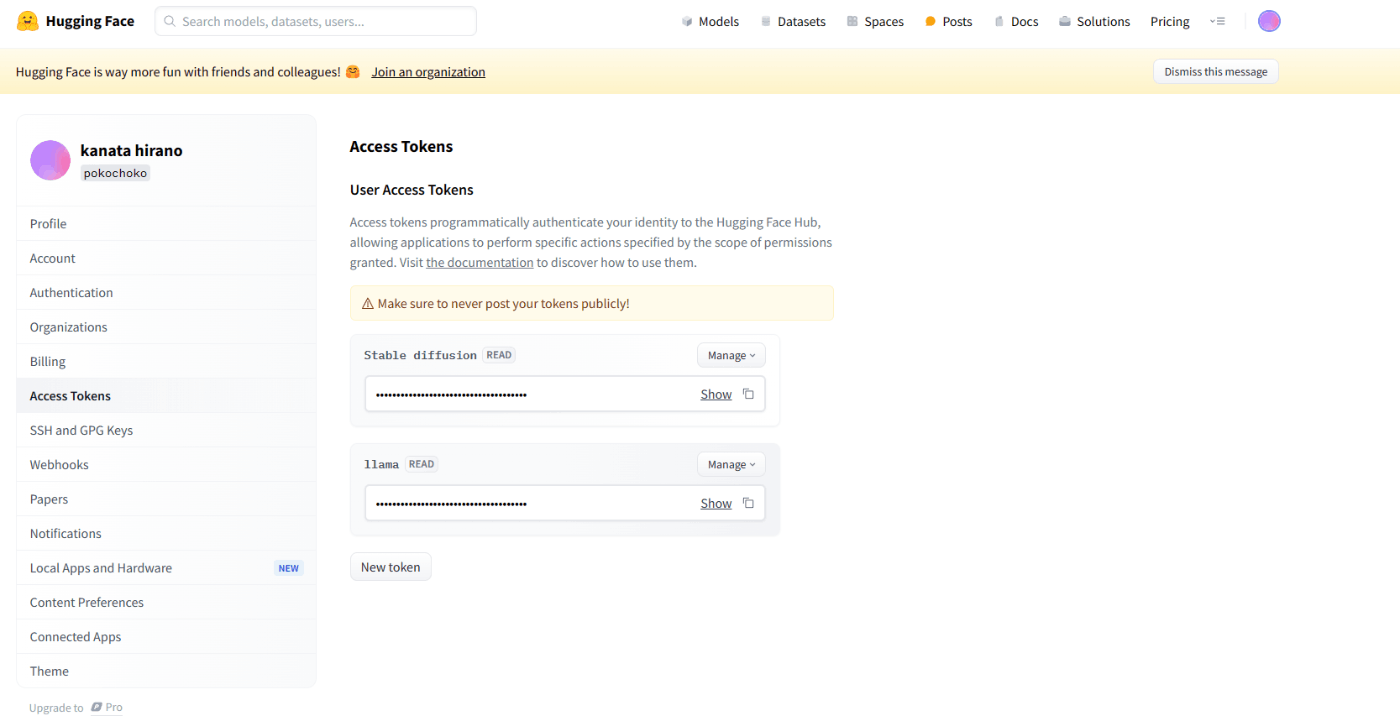Follow the Join an organization link
1400x721 pixels.
428,72
